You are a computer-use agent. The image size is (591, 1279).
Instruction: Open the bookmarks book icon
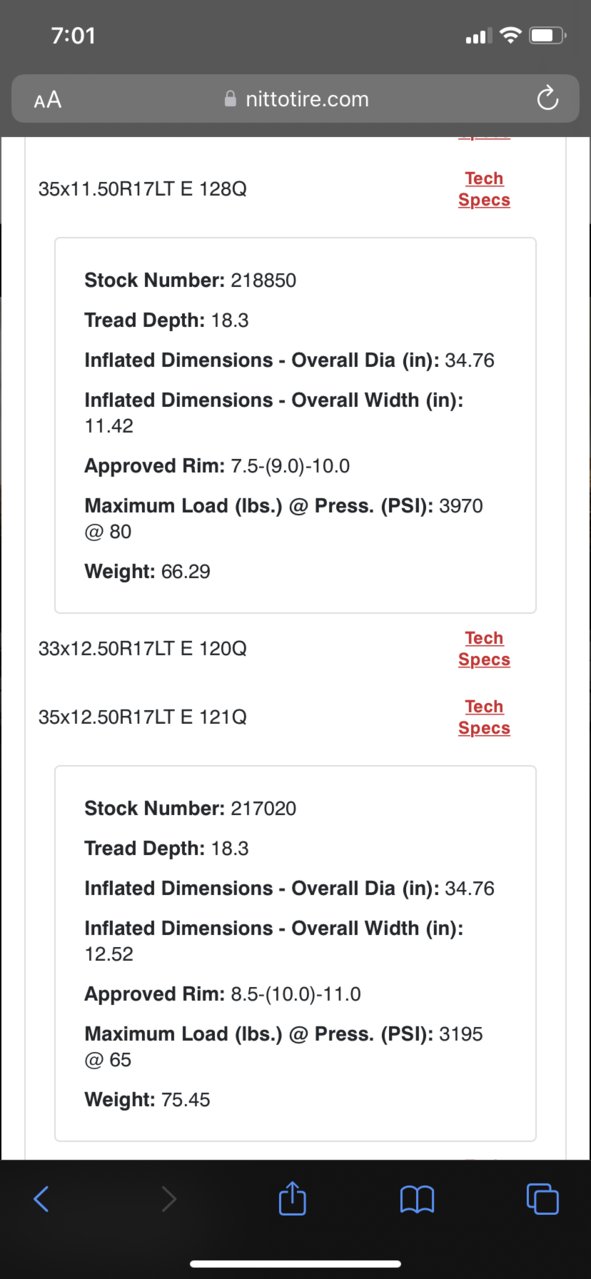coord(417,1199)
